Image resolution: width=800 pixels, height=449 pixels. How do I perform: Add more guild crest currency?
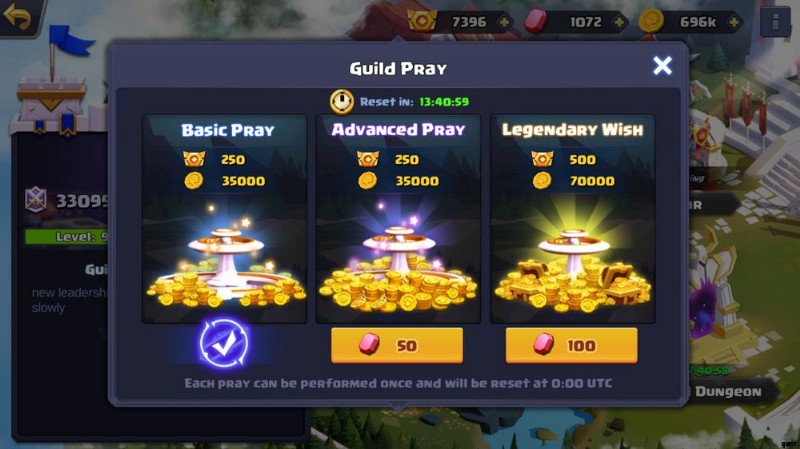click(x=504, y=22)
